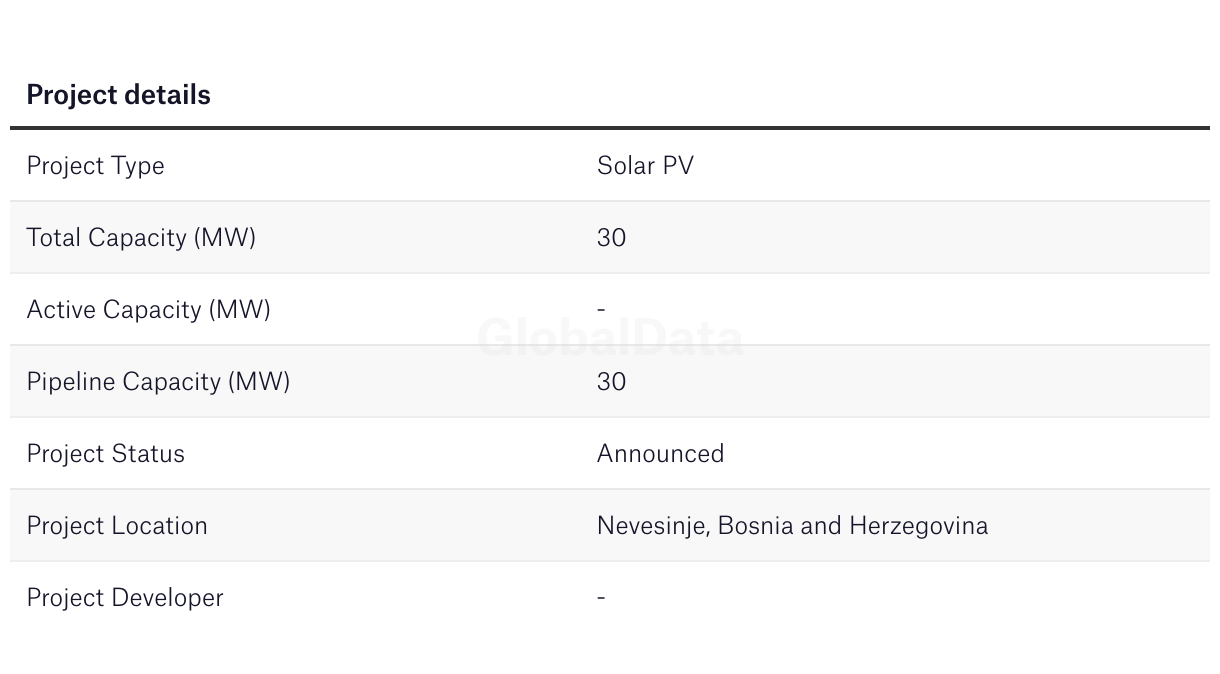This screenshot has width=1220, height=674.
Task: Click the word Herzegovina in location
Action: 918,526
